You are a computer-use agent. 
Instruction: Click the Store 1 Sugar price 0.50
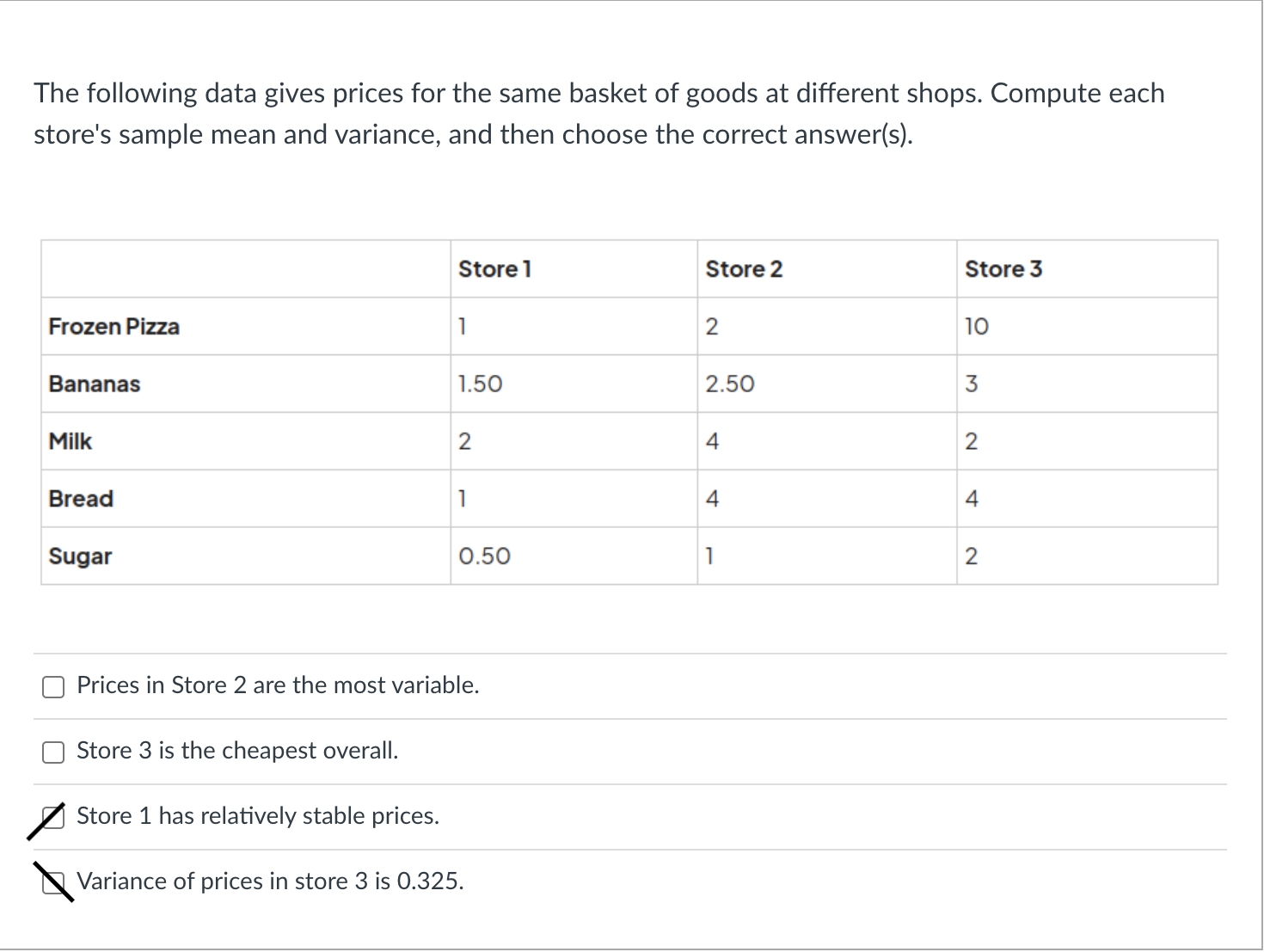pos(484,556)
